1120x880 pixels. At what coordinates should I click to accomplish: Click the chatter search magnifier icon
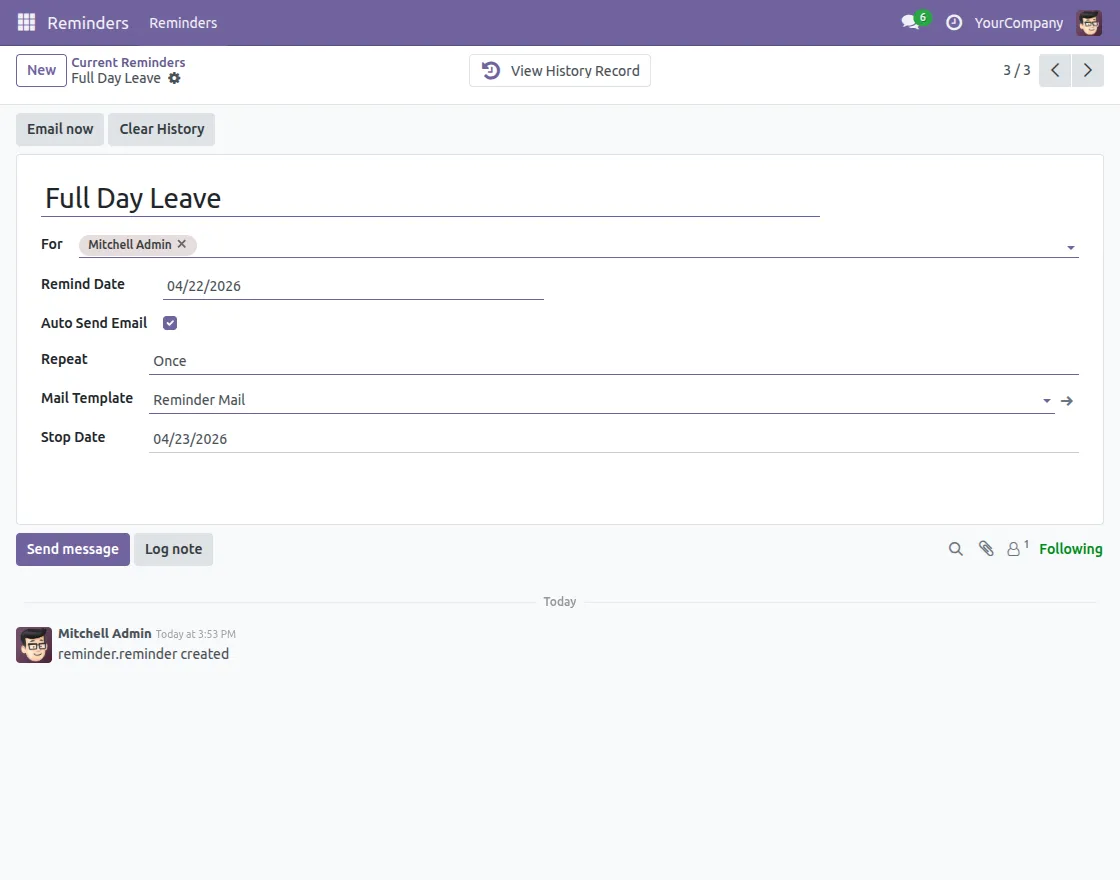(x=955, y=549)
